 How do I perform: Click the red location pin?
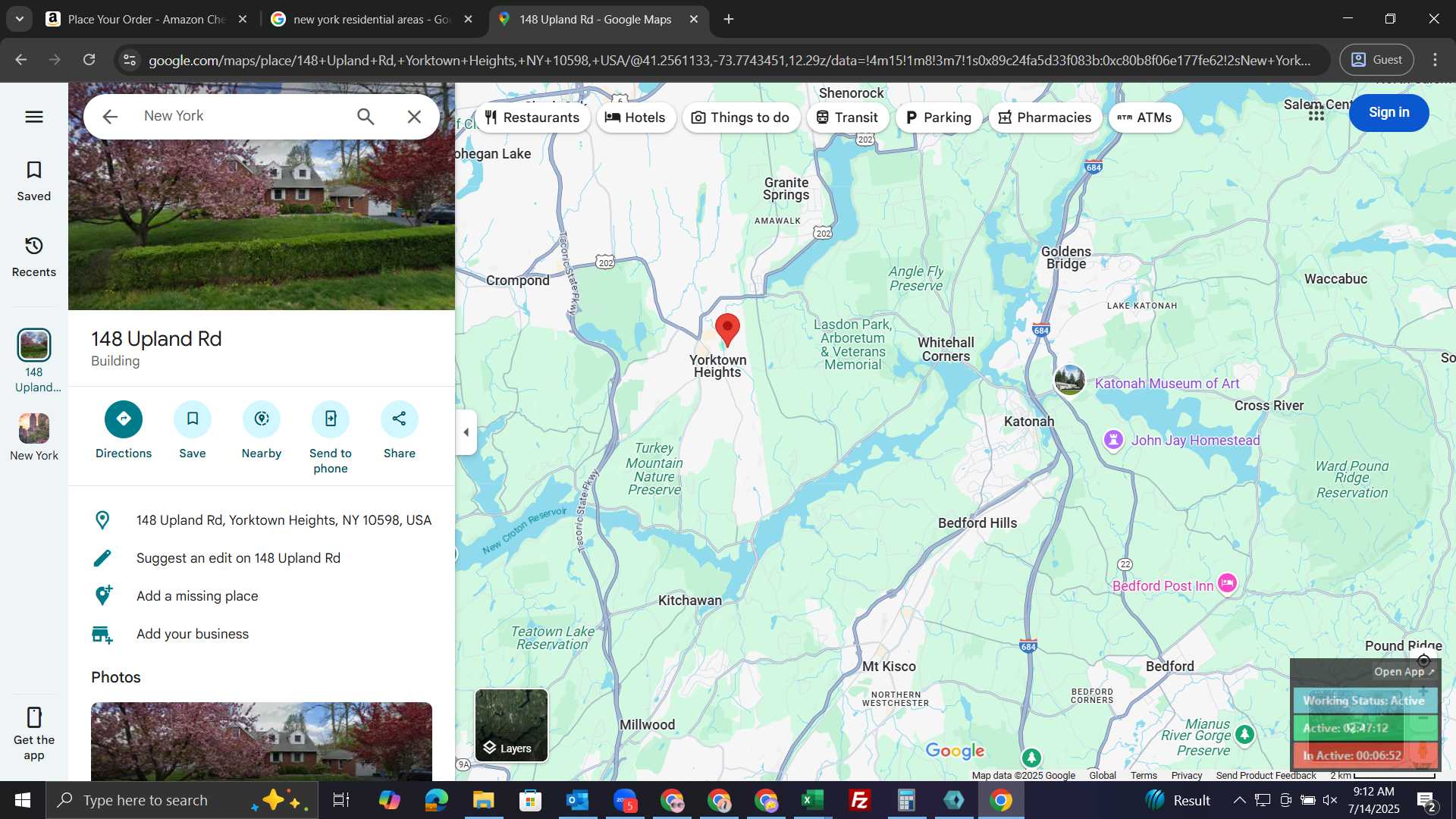coord(727,330)
